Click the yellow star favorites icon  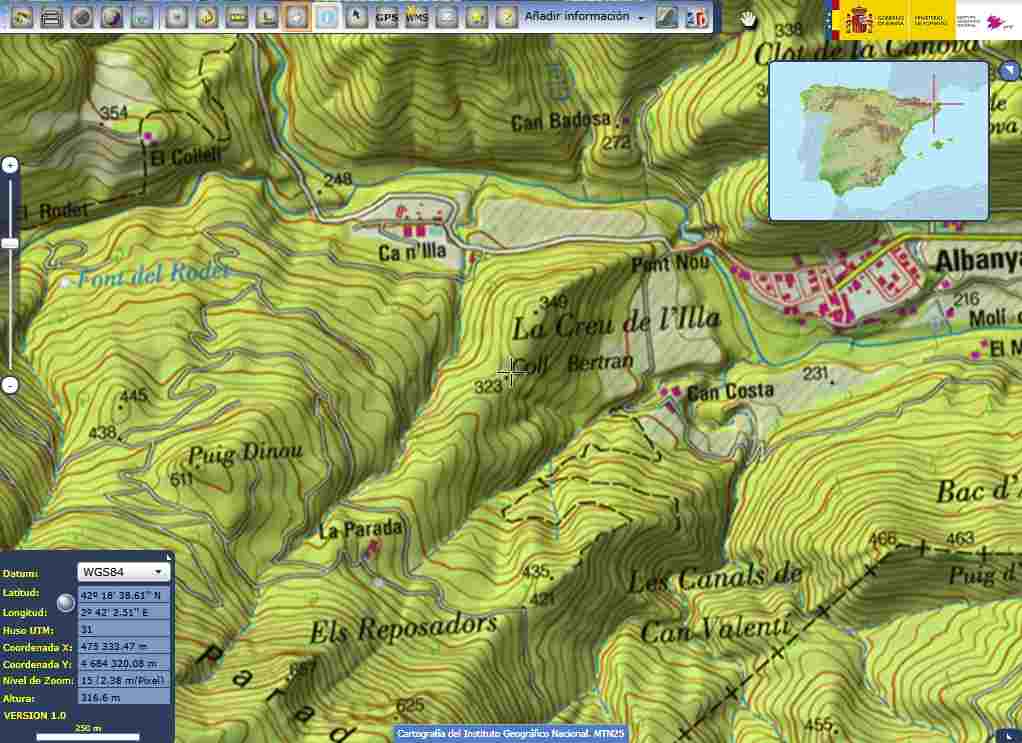[477, 17]
